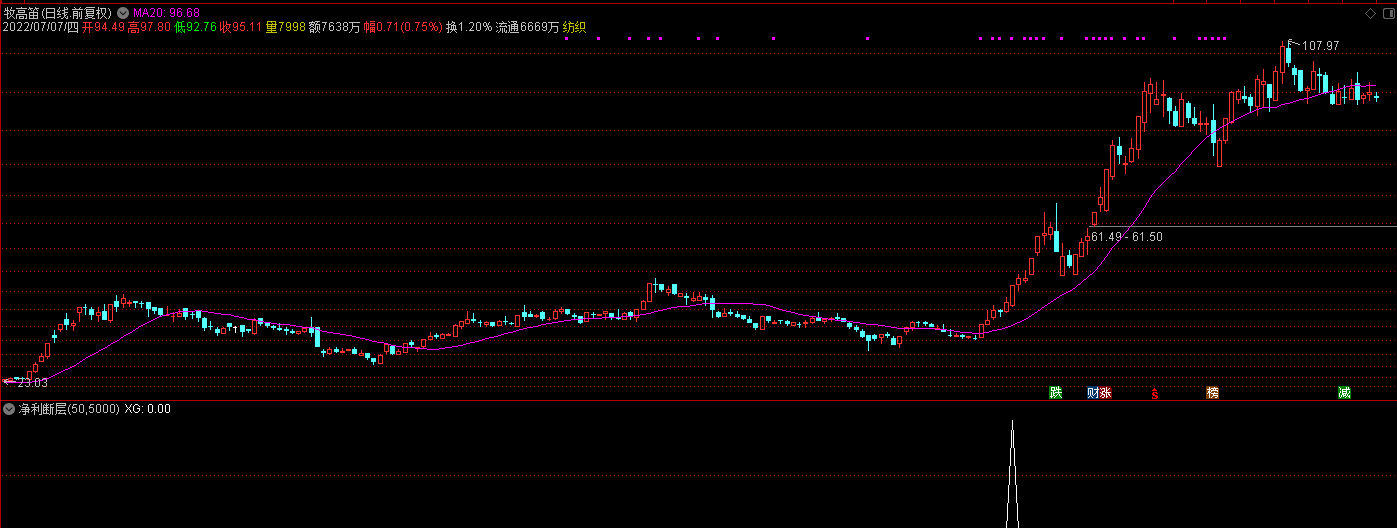Toggle the side panel icon at top right
Screen dimensions: 1397x528
(x=1388, y=13)
